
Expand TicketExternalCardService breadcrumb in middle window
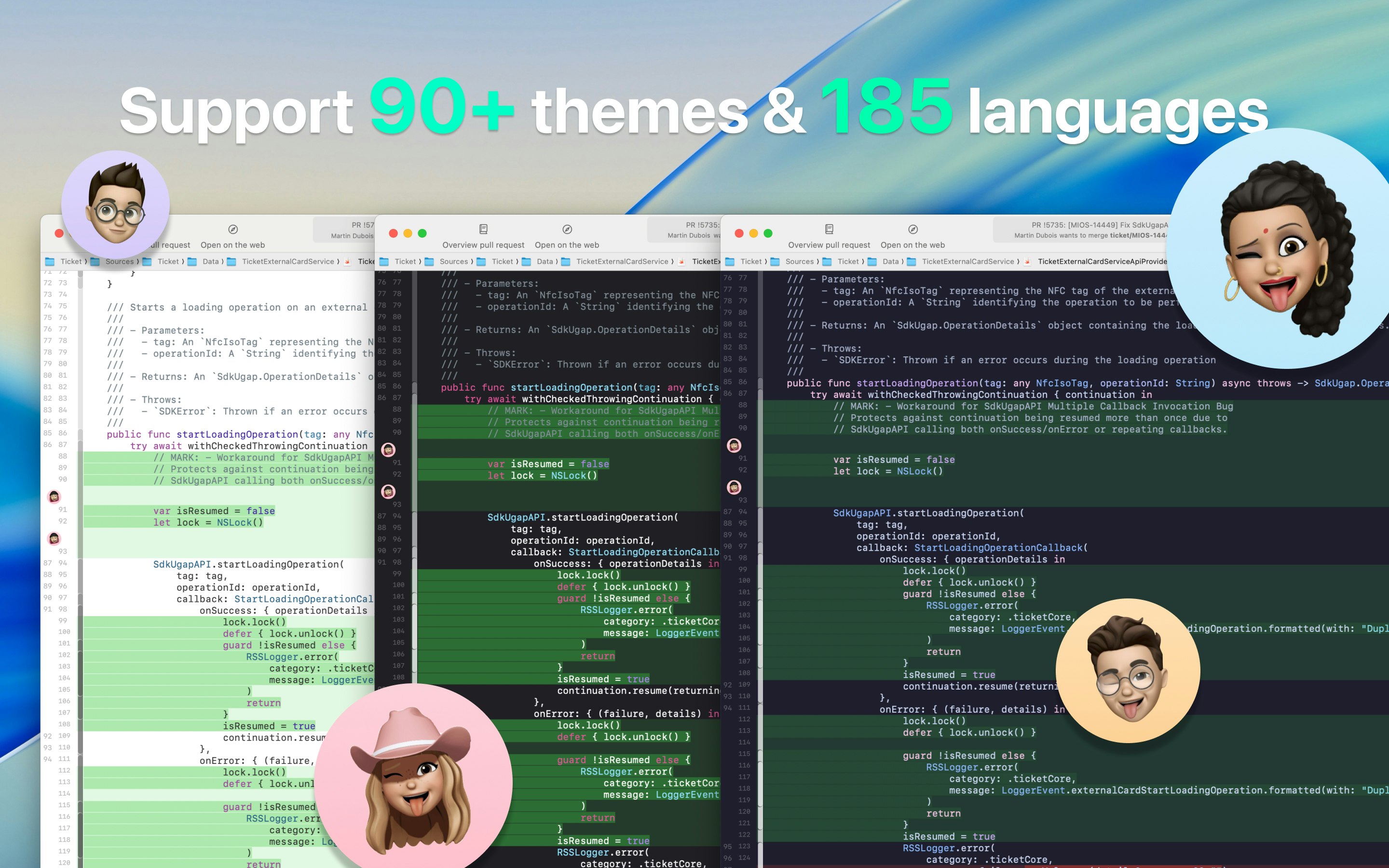pyautogui.click(x=622, y=262)
